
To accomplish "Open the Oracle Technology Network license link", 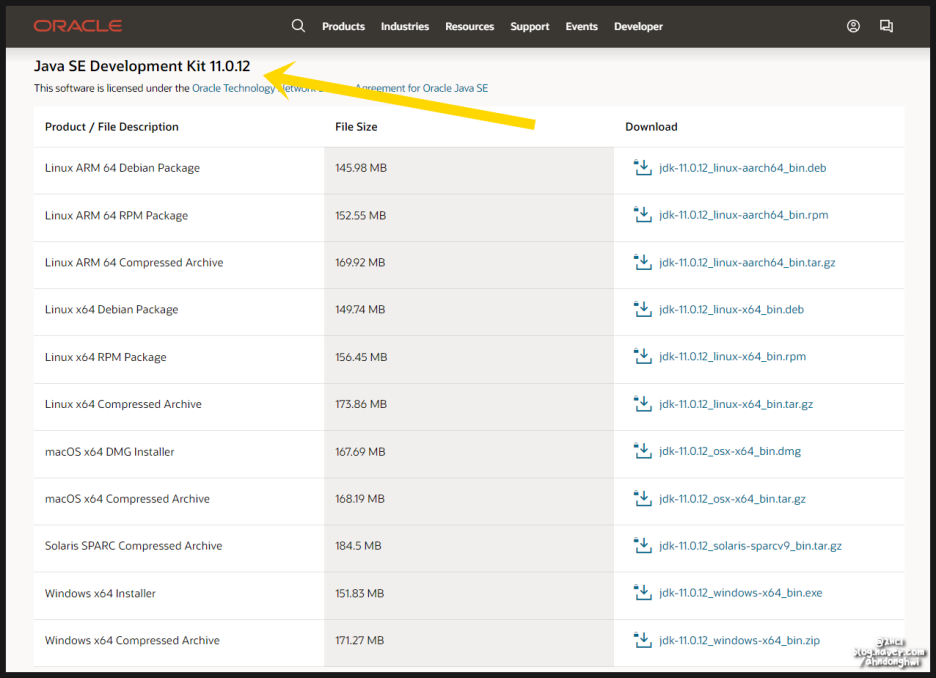I will coord(340,88).
